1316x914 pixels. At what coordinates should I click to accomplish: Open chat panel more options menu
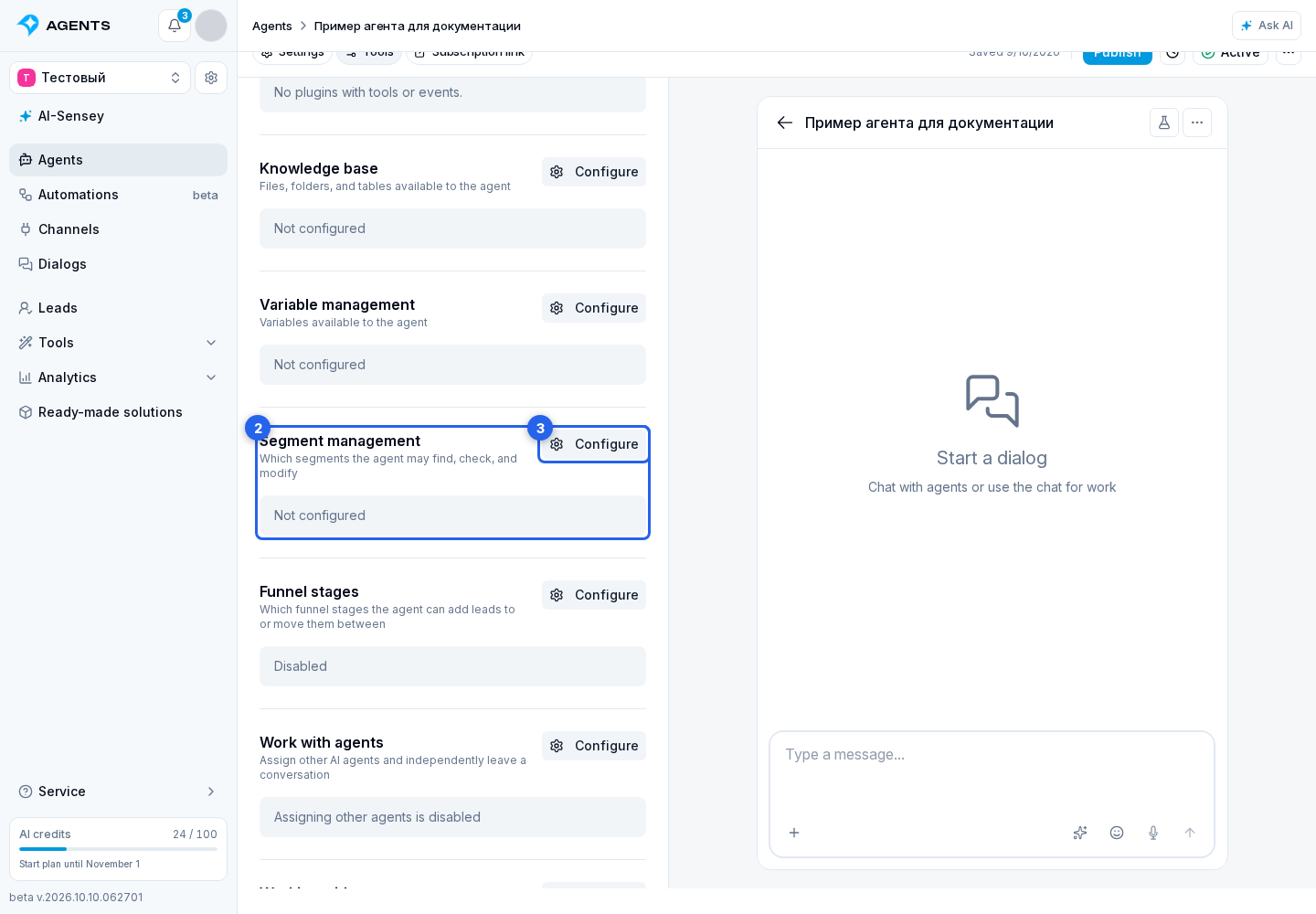click(1197, 122)
